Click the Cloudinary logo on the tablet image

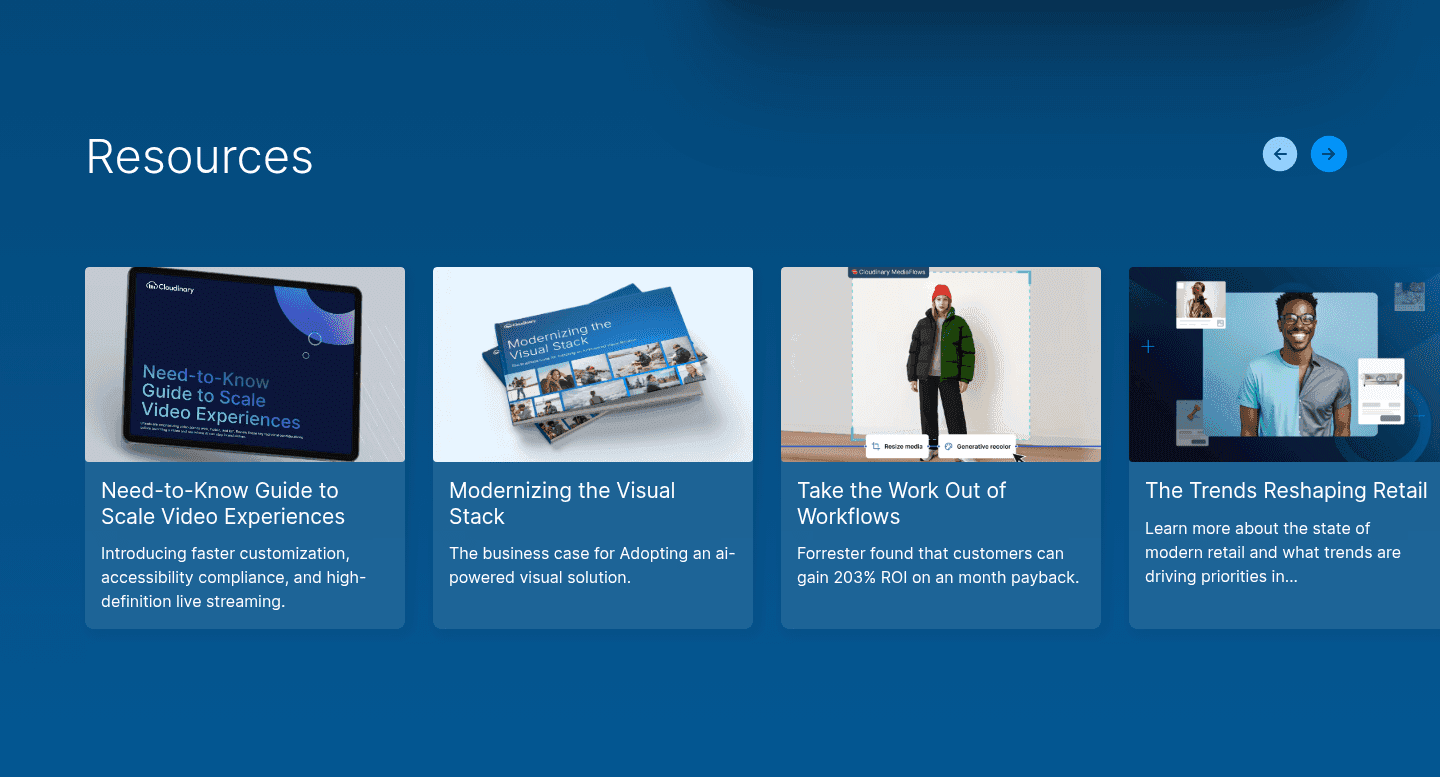pyautogui.click(x=170, y=287)
